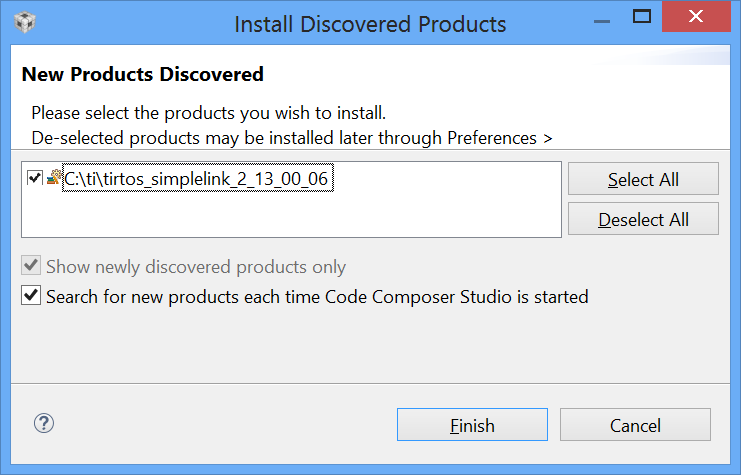The height and width of the screenshot is (475, 741).
Task: Click the product icon beside the tirtos_simplelink entry
Action: tap(54, 178)
